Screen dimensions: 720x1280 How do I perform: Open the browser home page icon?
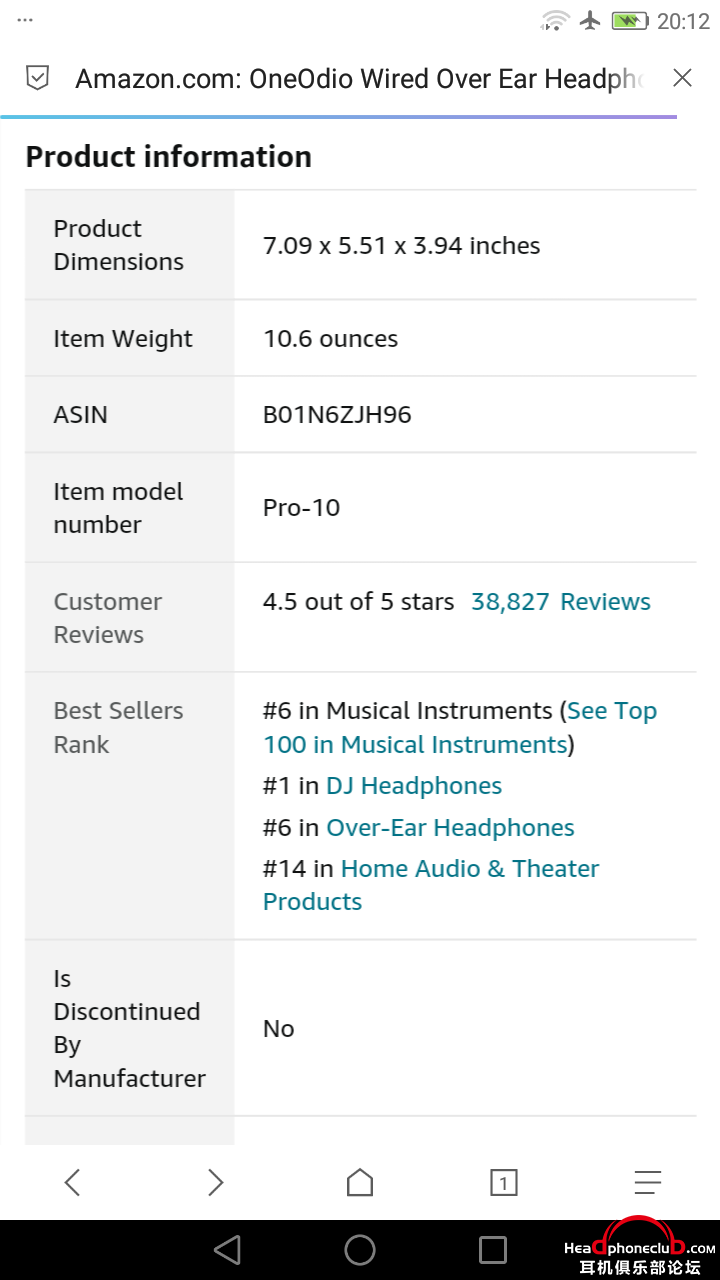tap(360, 1182)
